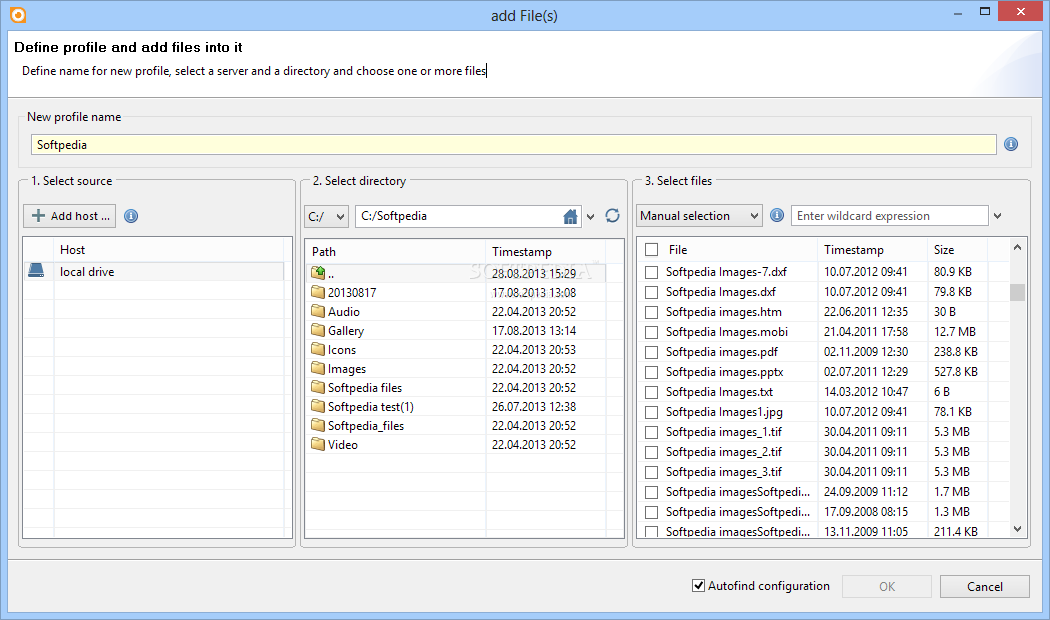Screen dimensions: 1050x620
Task: Toggle the select-all File header checkbox
Action: tap(652, 250)
